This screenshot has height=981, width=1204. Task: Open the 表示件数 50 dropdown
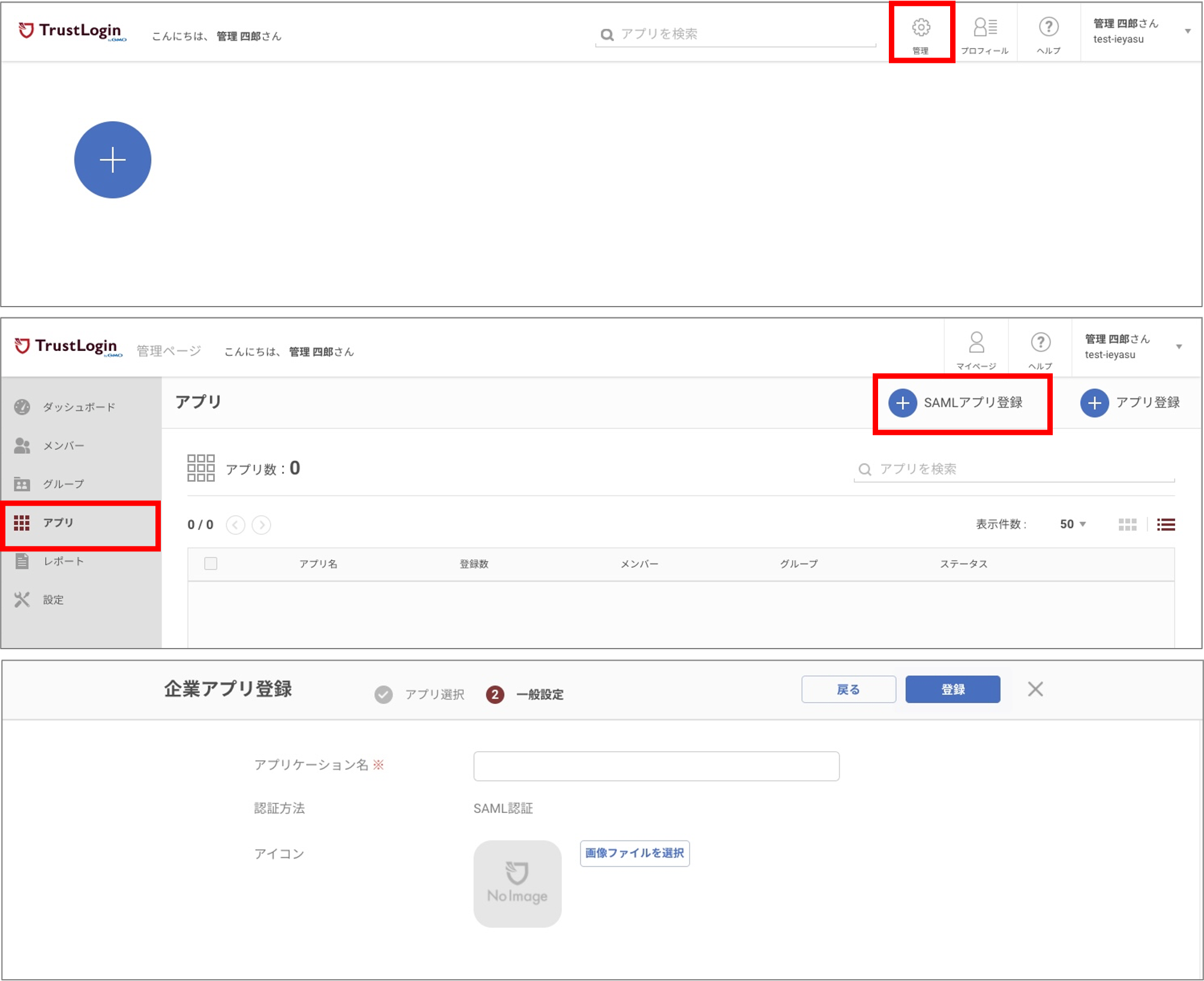click(1073, 524)
